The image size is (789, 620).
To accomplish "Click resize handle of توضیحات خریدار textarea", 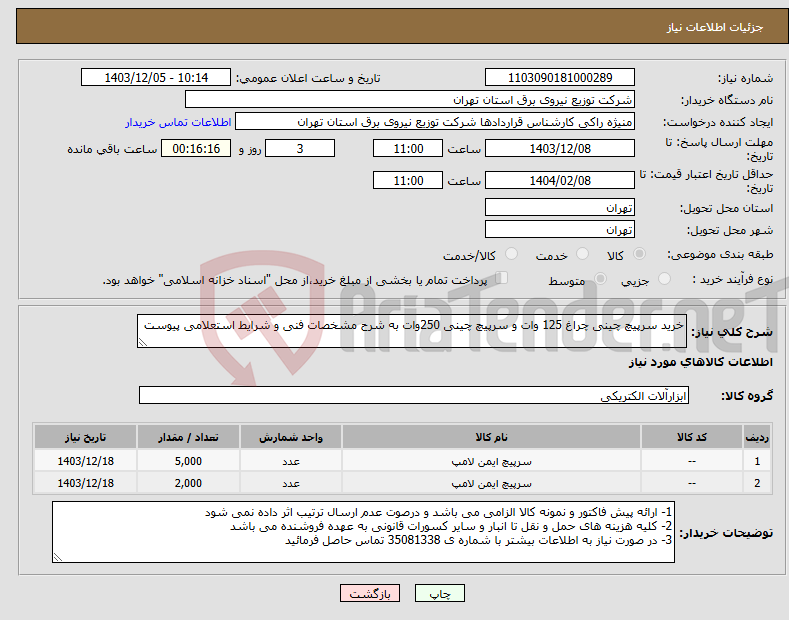I will (x=58, y=557).
